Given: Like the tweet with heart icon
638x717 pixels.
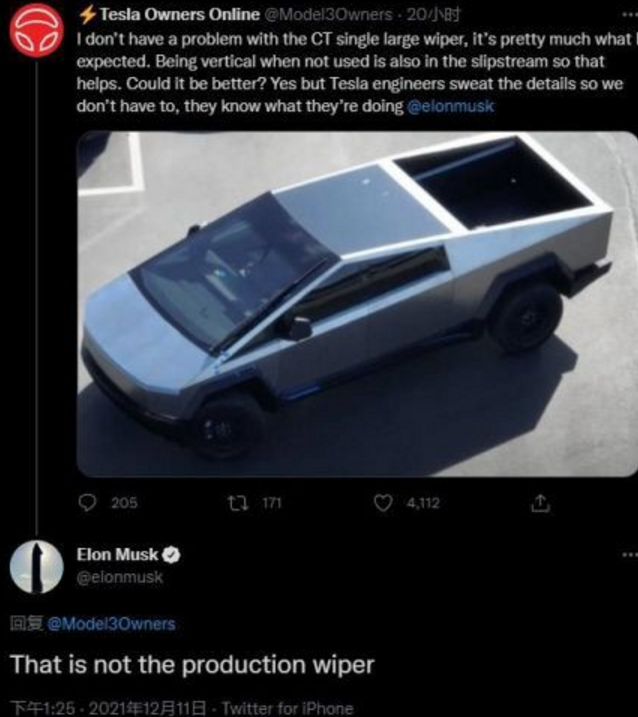Looking at the screenshot, I should tap(383, 503).
